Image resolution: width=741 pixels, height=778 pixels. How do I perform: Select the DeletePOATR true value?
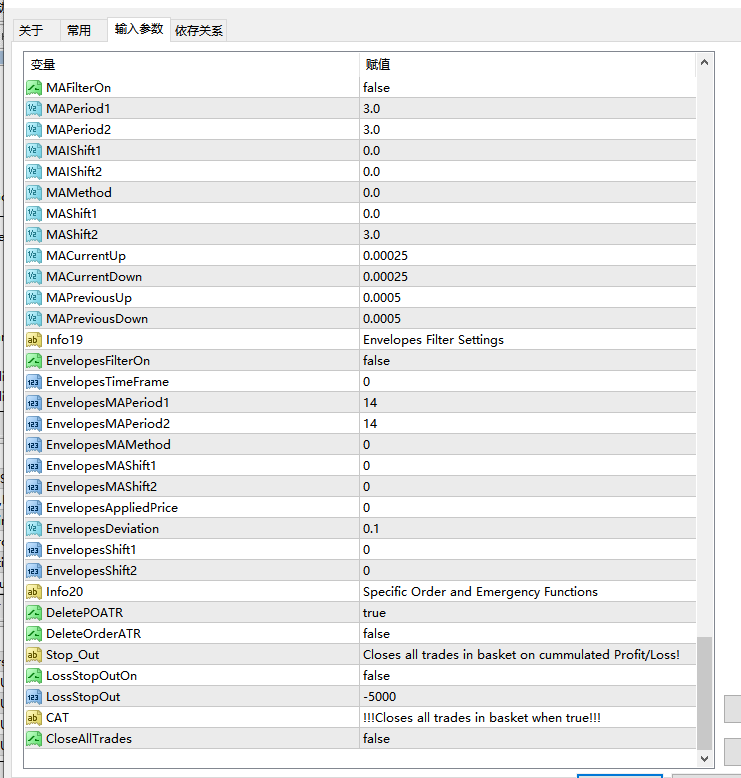pyautogui.click(x=374, y=613)
